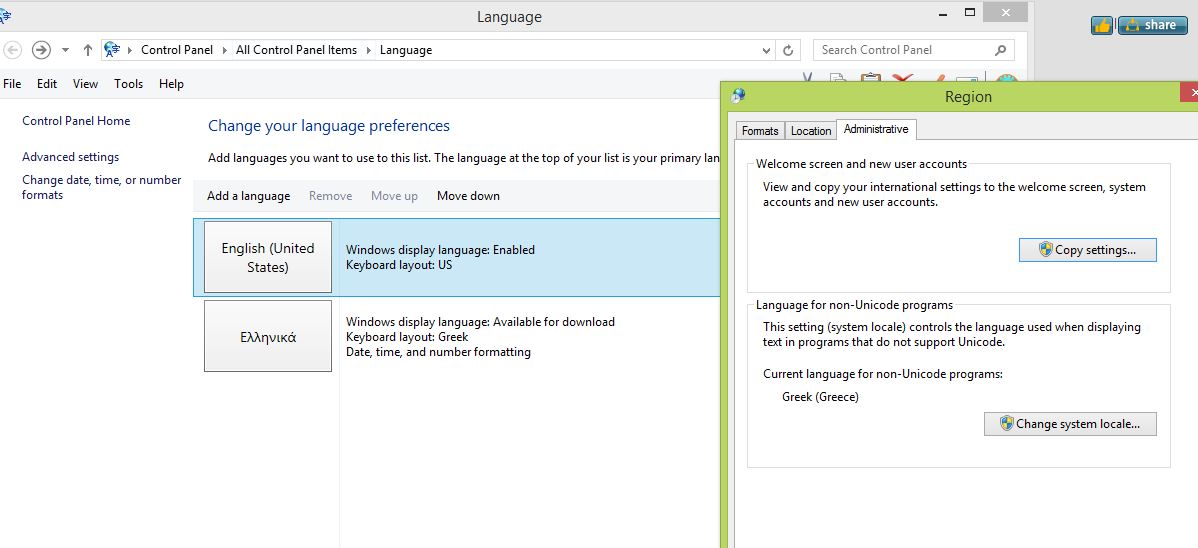Switch to the Location tab
Screen dimensions: 1198x548
pos(811,131)
